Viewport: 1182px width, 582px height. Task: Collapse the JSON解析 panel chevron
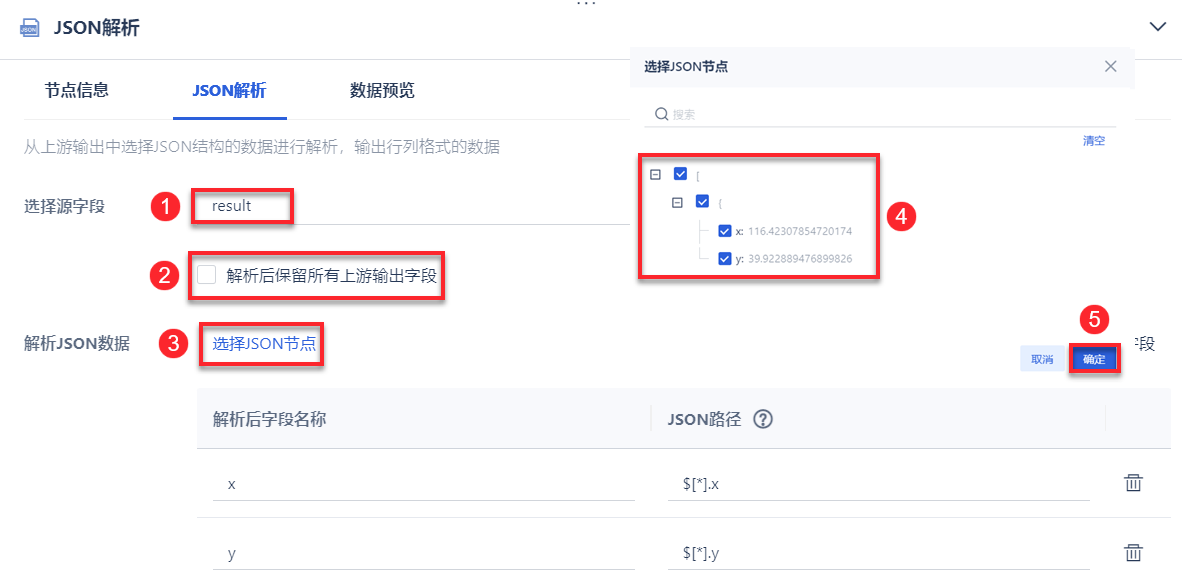[1158, 27]
